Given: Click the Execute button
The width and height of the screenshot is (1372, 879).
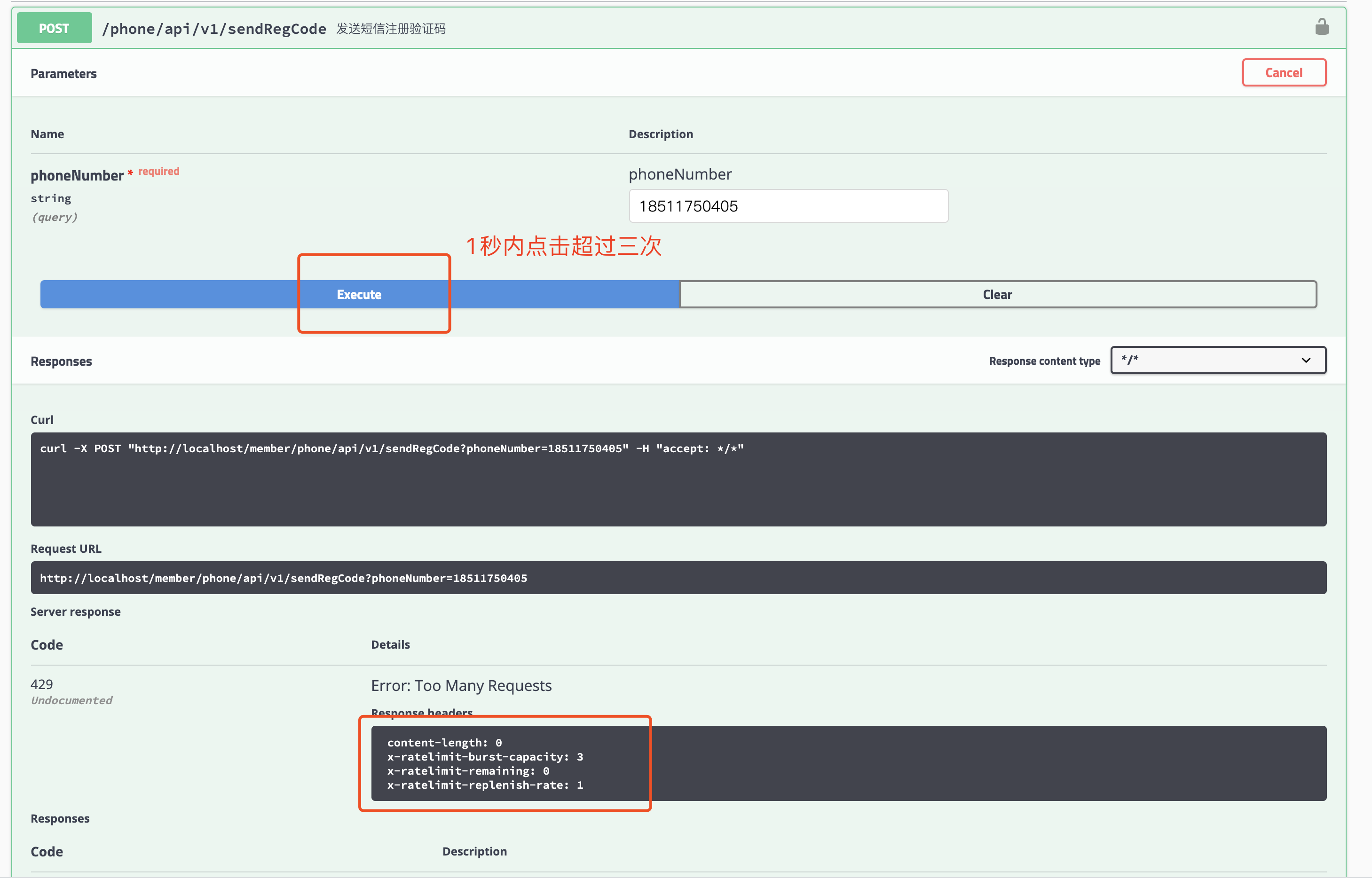Looking at the screenshot, I should click(x=359, y=295).
